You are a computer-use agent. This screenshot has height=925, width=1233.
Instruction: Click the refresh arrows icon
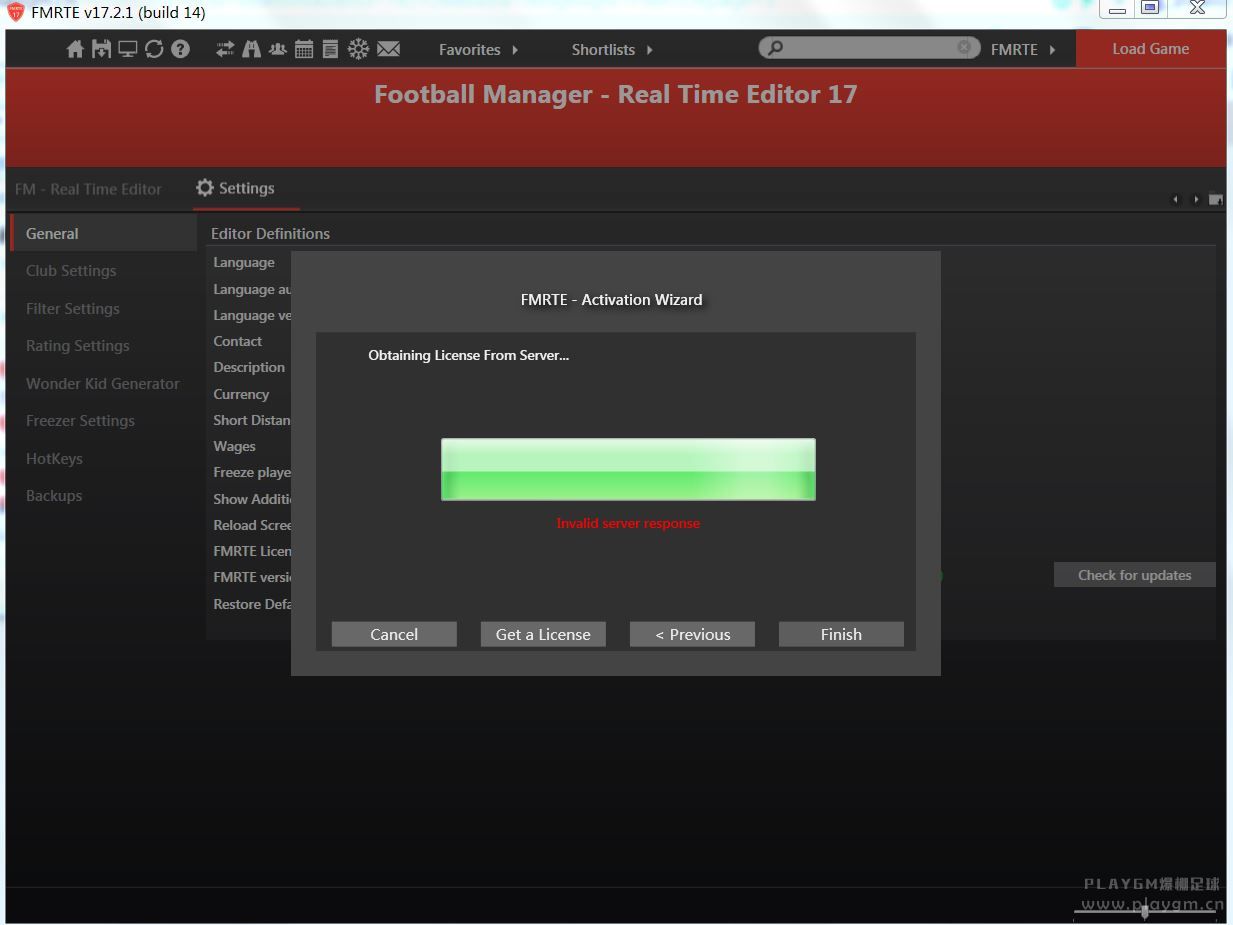[154, 49]
